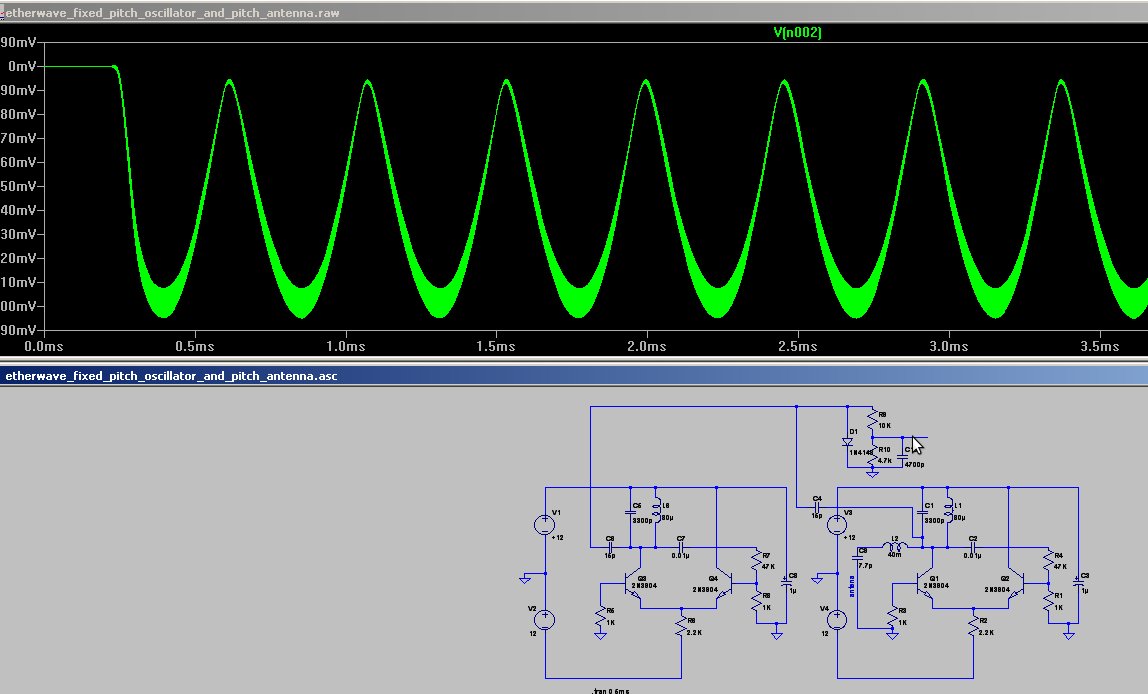Viewport: 1148px width, 694px height.
Task: Click the V1 voltage source symbol
Action: pyautogui.click(x=545, y=524)
